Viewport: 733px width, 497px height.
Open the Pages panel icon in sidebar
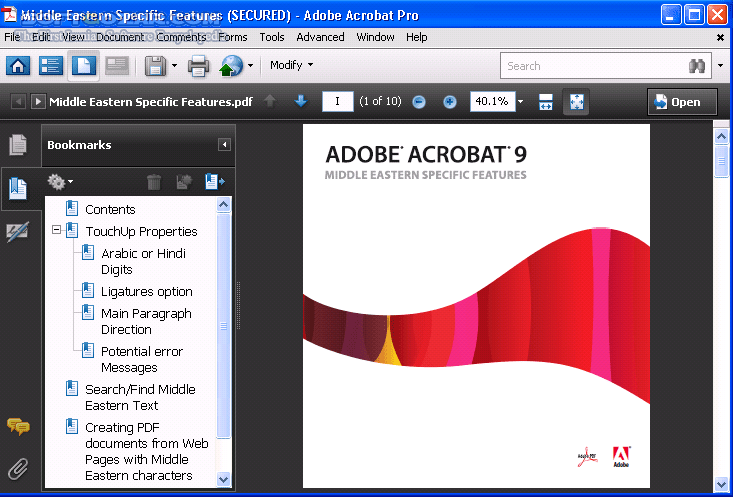tap(18, 144)
